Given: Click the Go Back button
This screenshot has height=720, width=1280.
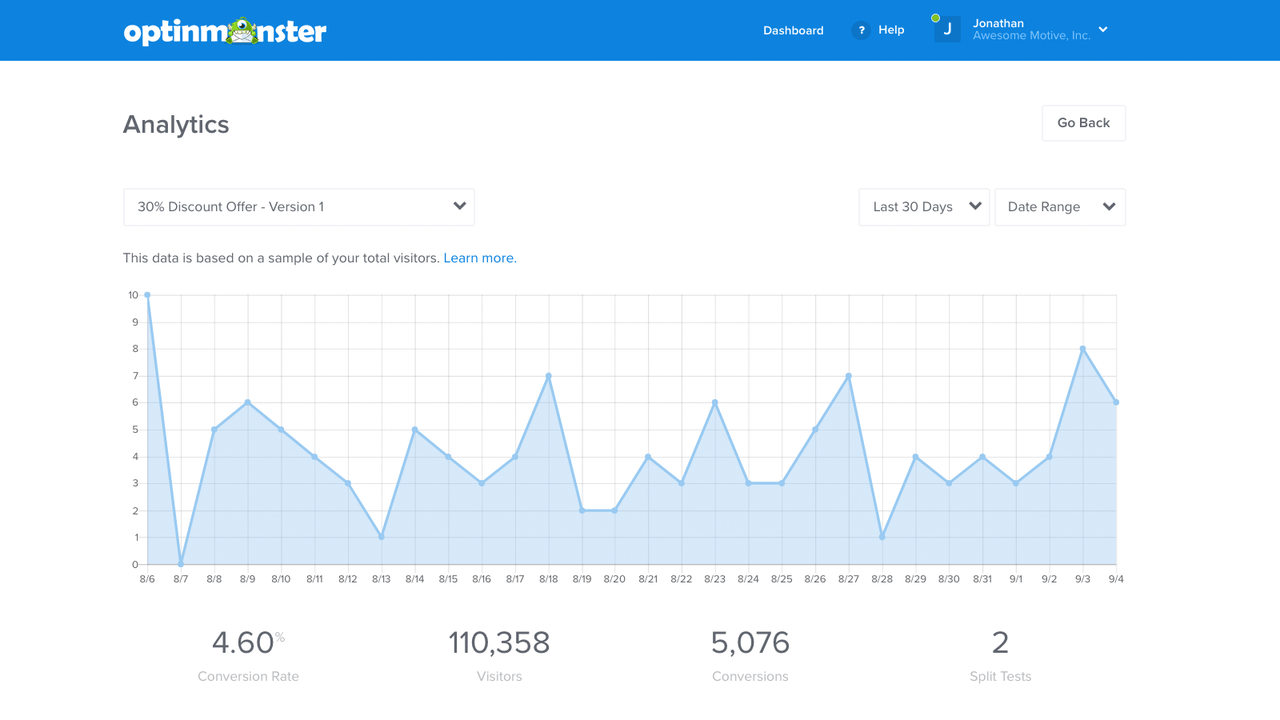Looking at the screenshot, I should click(x=1083, y=122).
